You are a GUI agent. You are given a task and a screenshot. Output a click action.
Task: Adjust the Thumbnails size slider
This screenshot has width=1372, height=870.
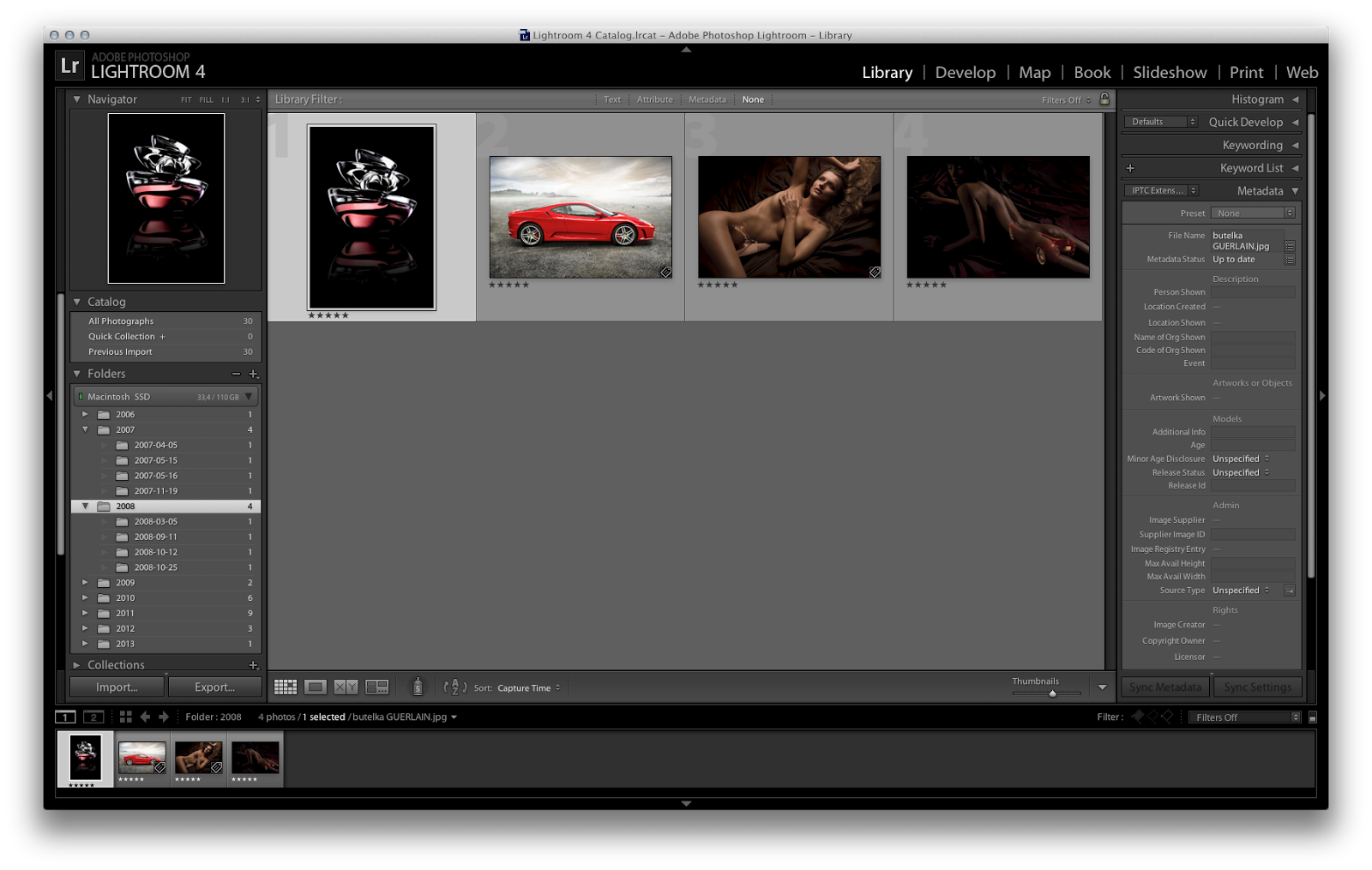[x=1052, y=693]
